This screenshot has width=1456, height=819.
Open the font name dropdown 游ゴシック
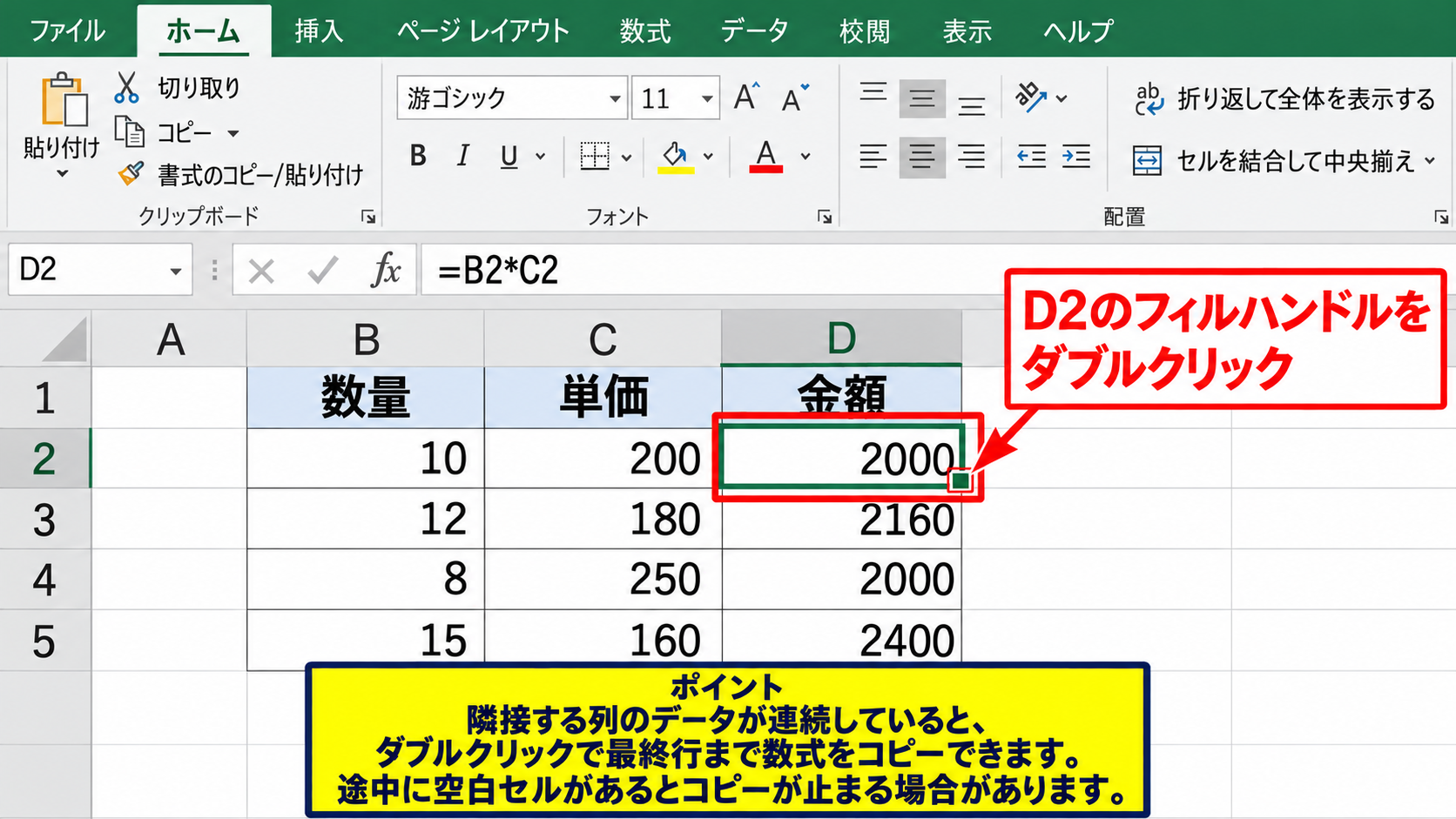615,98
